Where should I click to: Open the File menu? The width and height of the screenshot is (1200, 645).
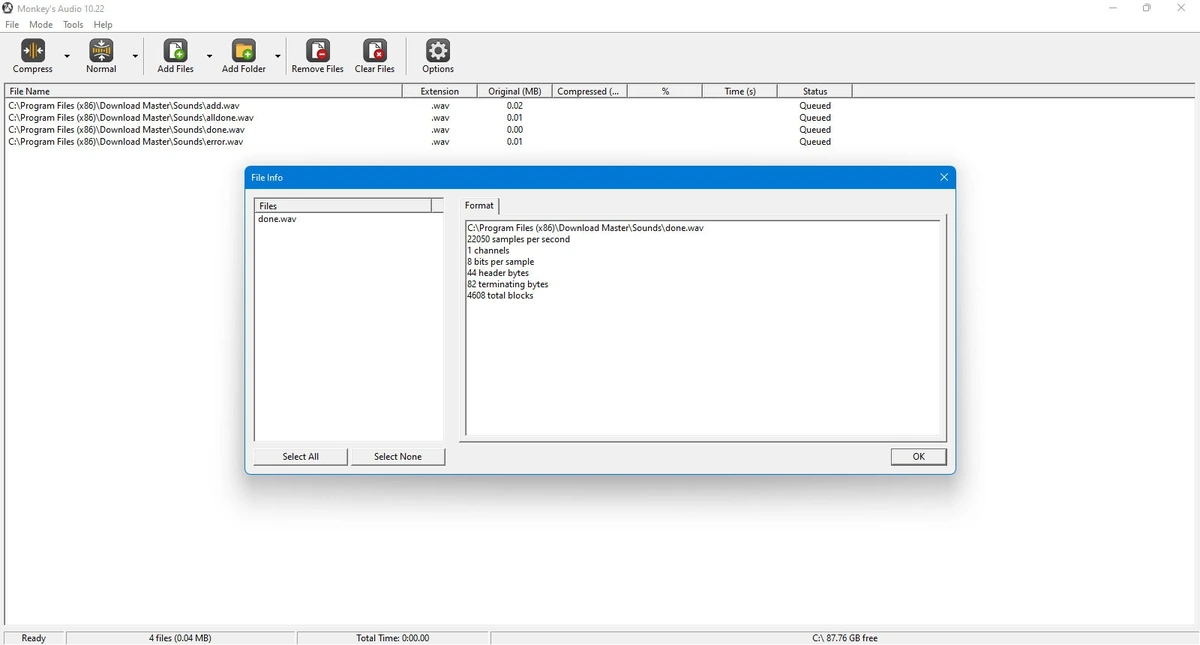point(12,24)
